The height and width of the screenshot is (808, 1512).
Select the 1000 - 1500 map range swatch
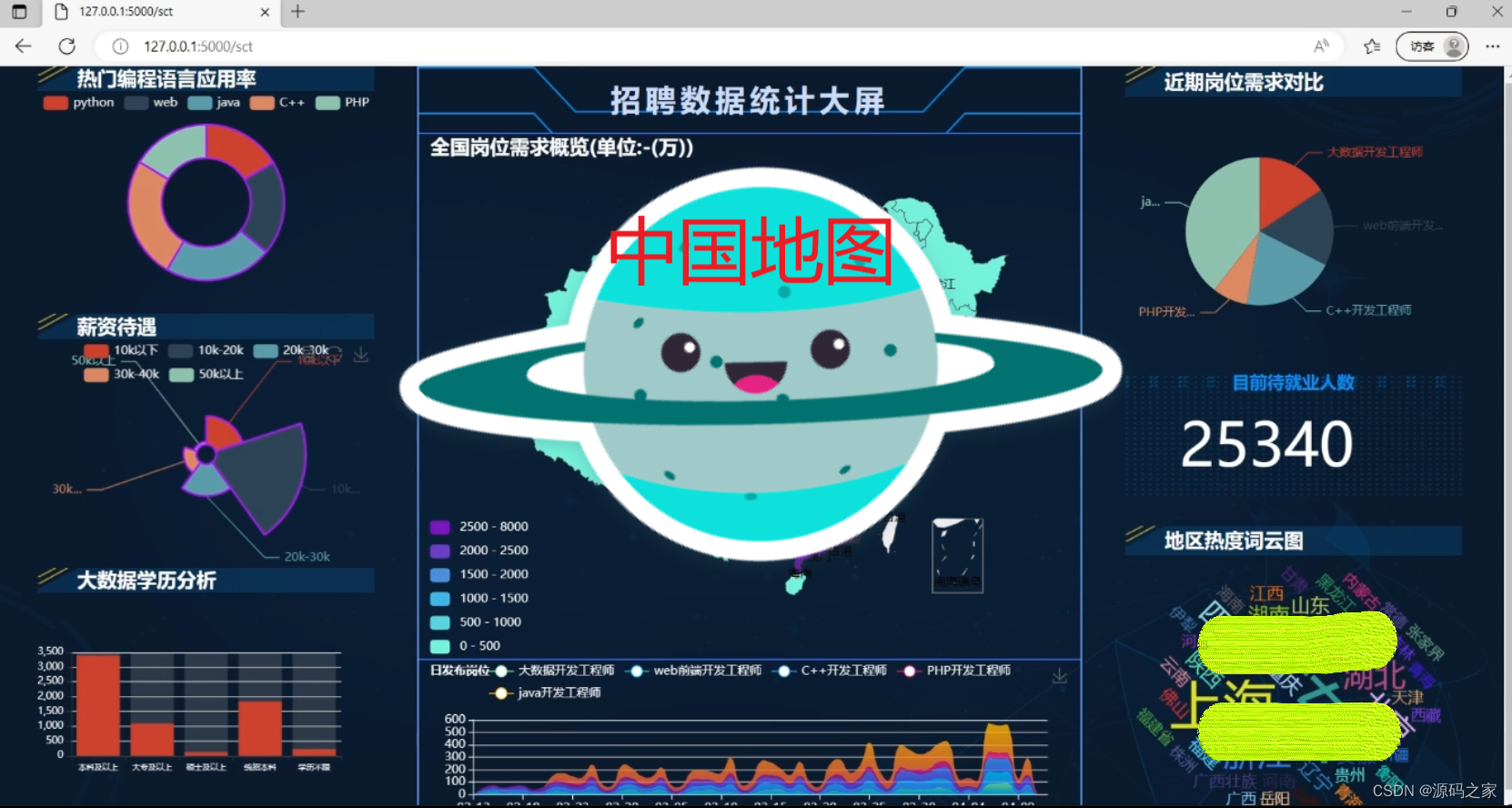[439, 599]
